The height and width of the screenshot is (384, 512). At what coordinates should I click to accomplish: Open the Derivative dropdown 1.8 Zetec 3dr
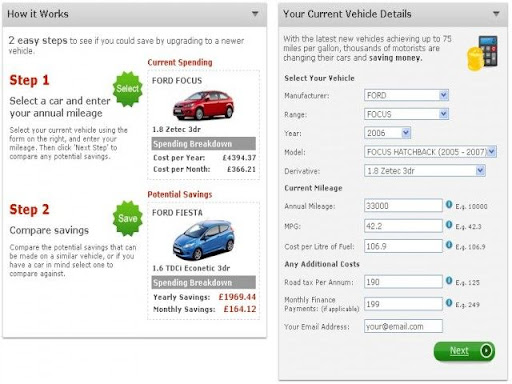pos(425,171)
